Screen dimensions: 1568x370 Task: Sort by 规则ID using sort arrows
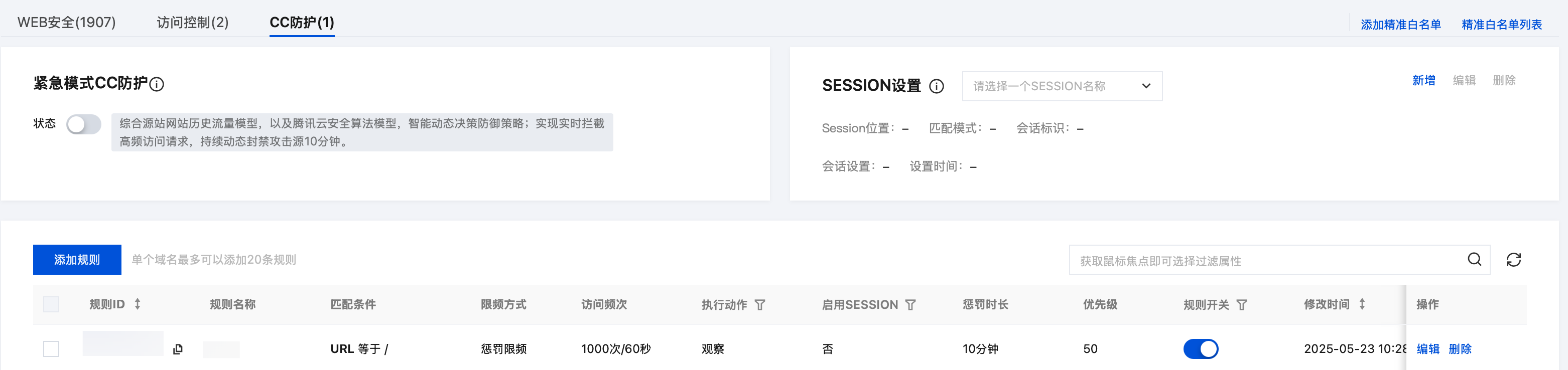[138, 304]
